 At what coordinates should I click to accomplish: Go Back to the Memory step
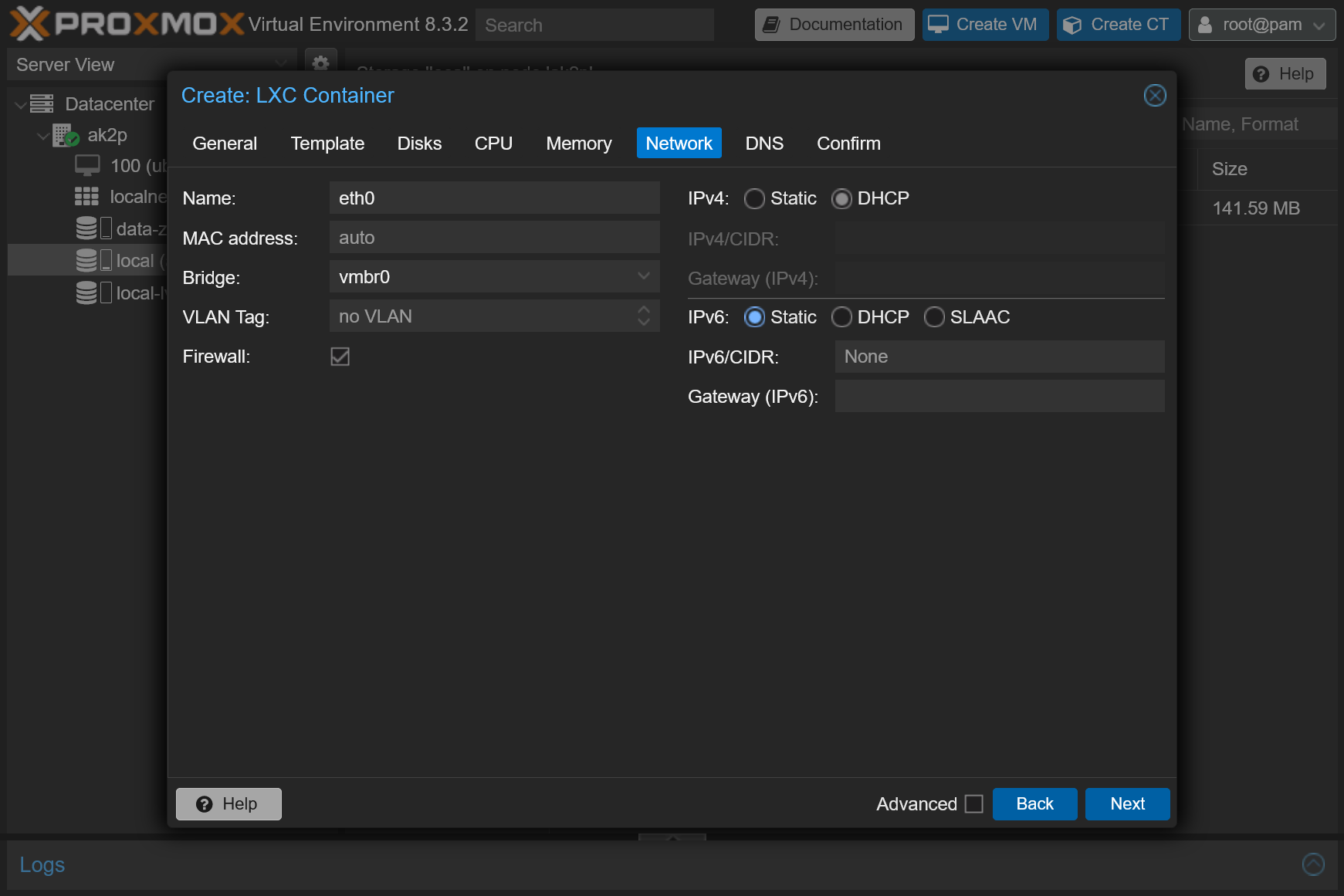[1034, 804]
